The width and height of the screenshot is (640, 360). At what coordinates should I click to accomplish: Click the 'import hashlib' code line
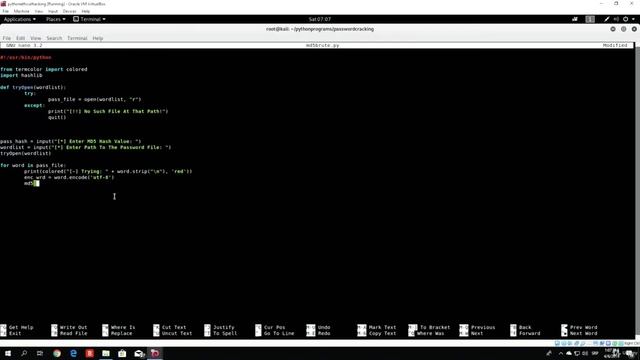click(21, 76)
